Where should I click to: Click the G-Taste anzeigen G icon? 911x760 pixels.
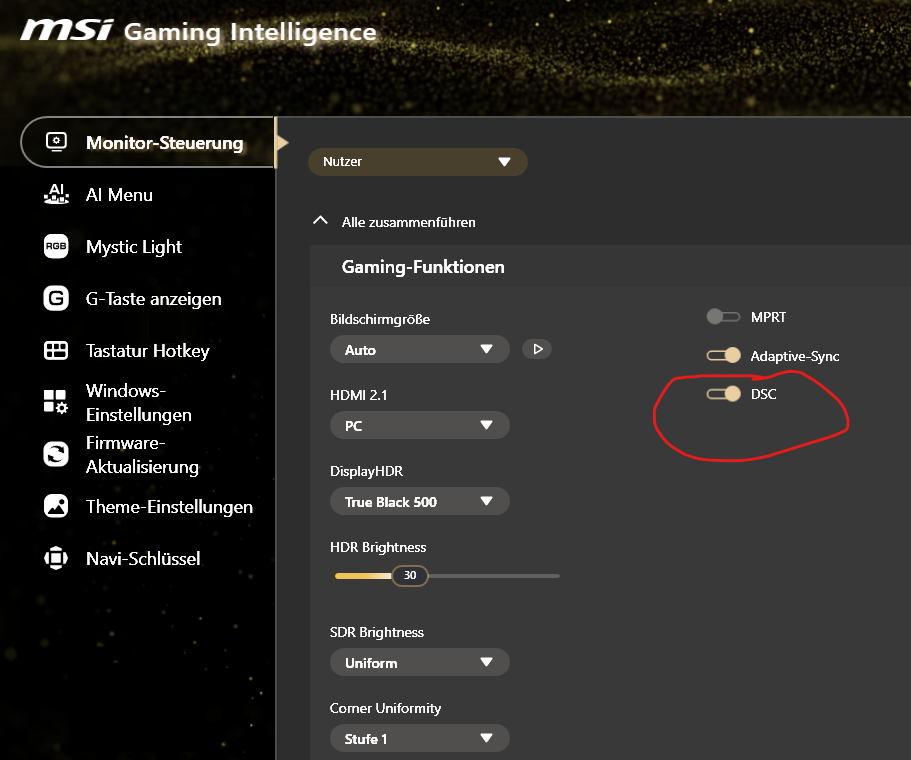point(56,299)
